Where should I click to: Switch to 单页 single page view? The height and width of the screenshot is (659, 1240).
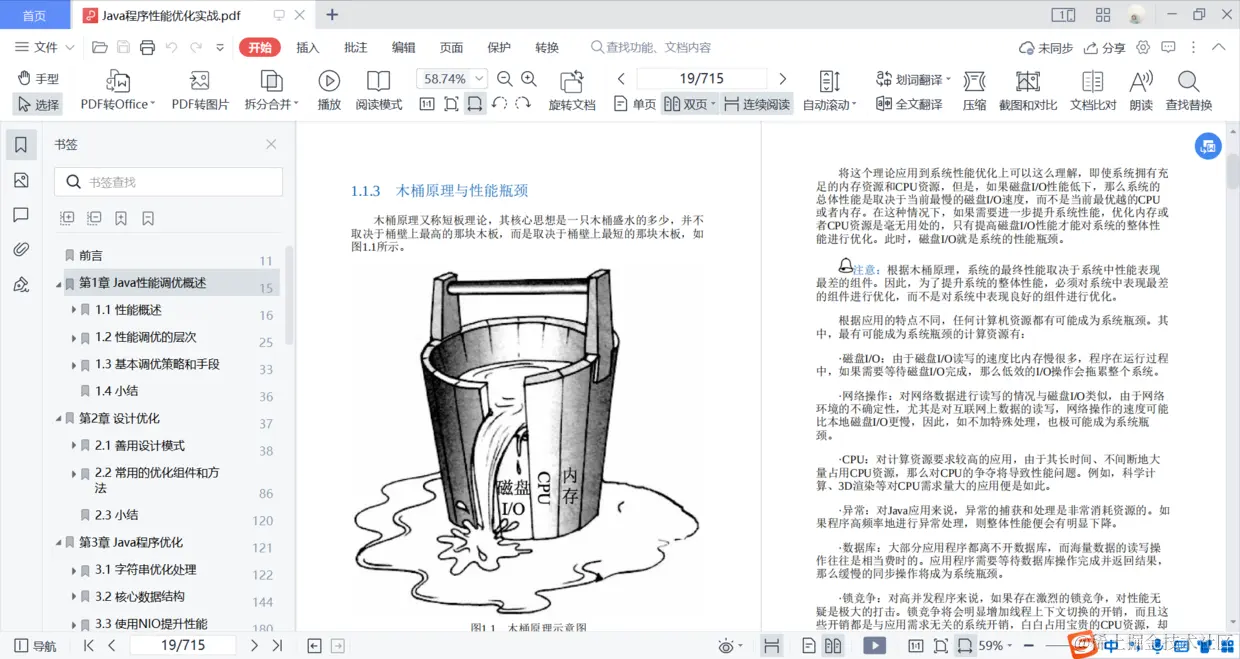pyautogui.click(x=634, y=104)
